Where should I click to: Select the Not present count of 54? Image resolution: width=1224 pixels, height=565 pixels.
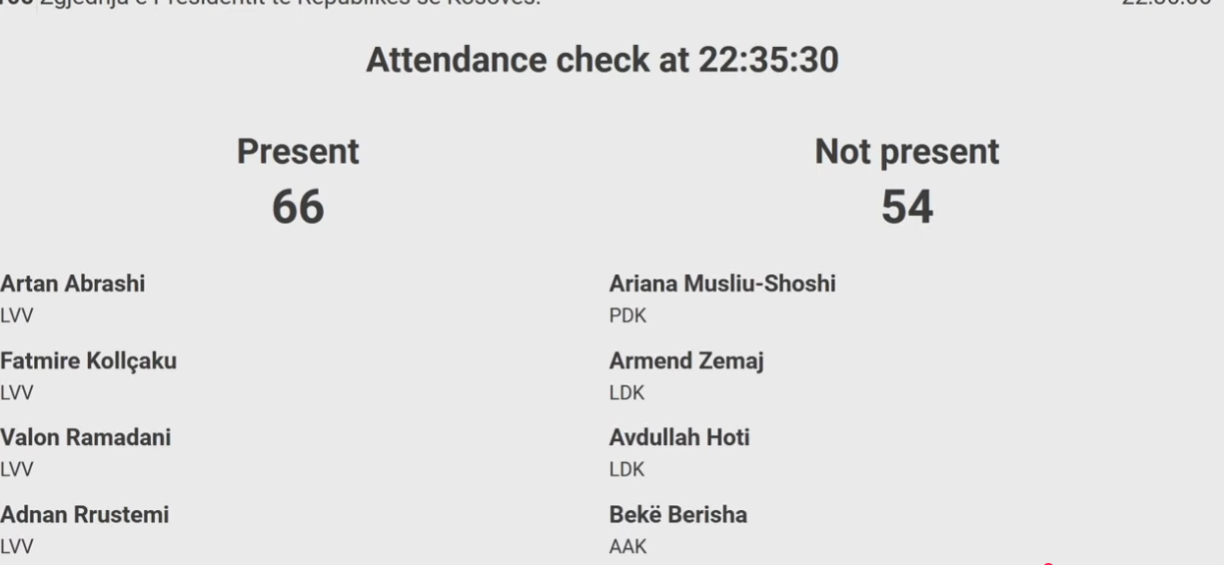click(907, 207)
